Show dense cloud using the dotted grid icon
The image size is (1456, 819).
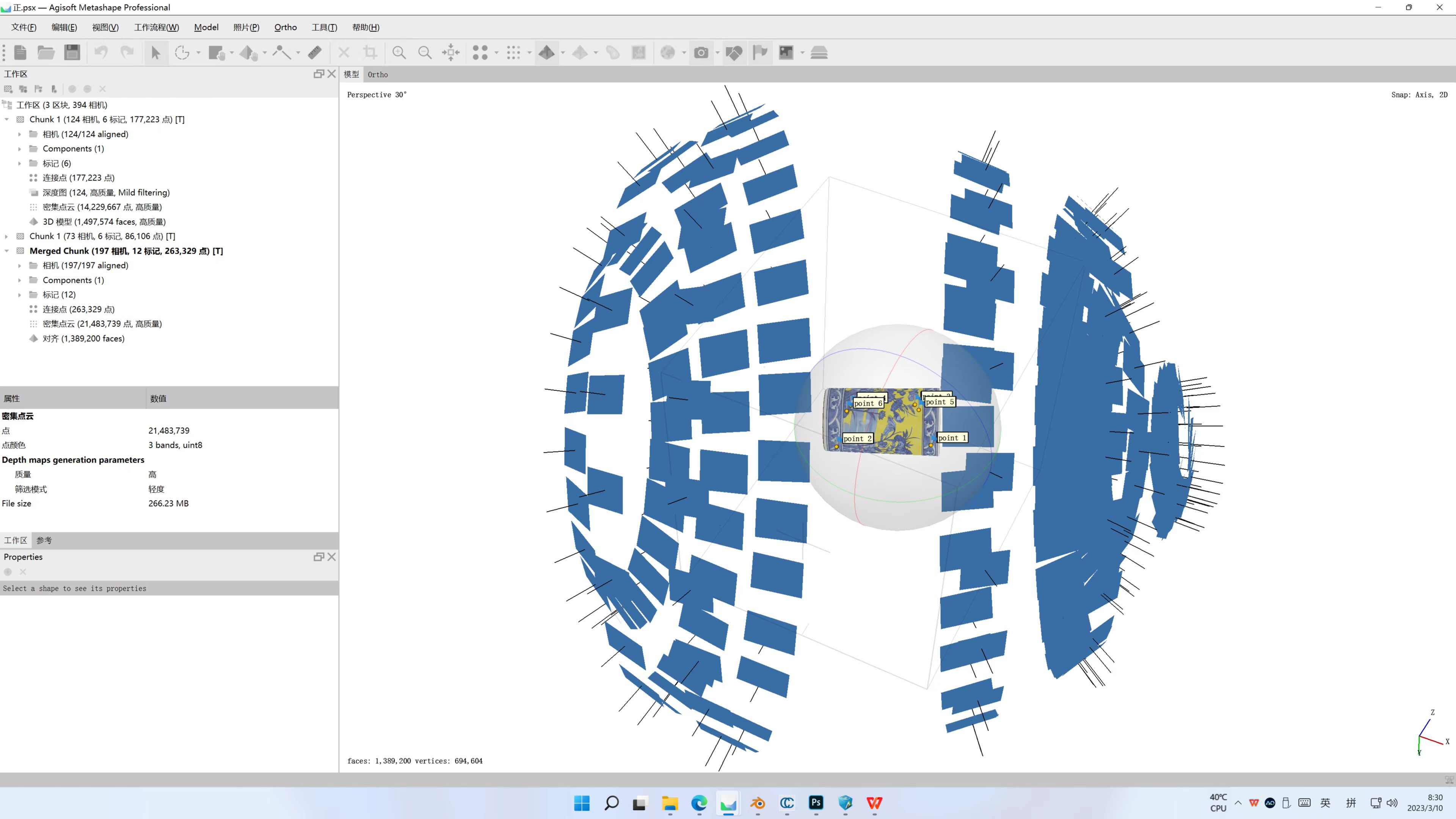pos(513,53)
